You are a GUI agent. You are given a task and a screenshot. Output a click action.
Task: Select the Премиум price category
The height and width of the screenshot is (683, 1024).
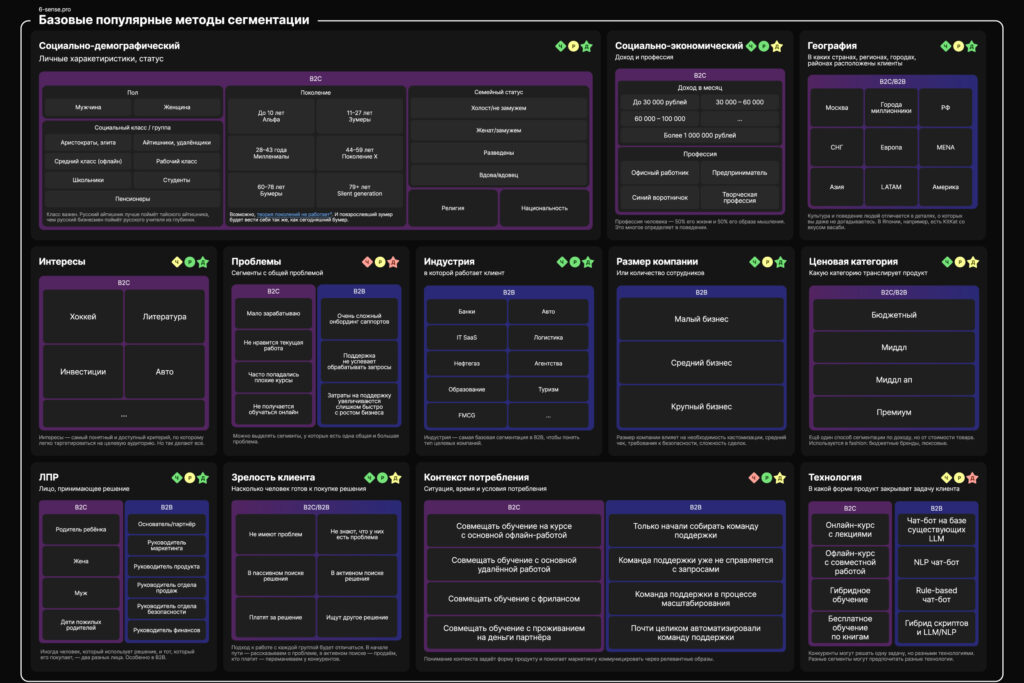coord(893,412)
